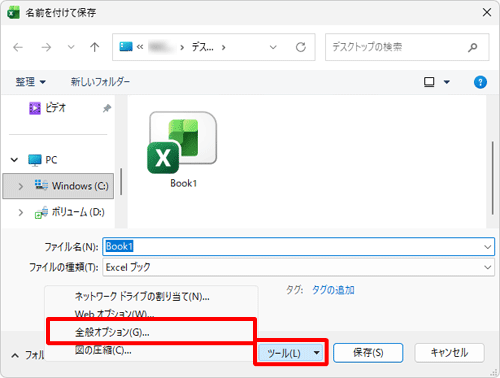Refresh the address bar location
This screenshot has height=378, width=500.
point(301,47)
